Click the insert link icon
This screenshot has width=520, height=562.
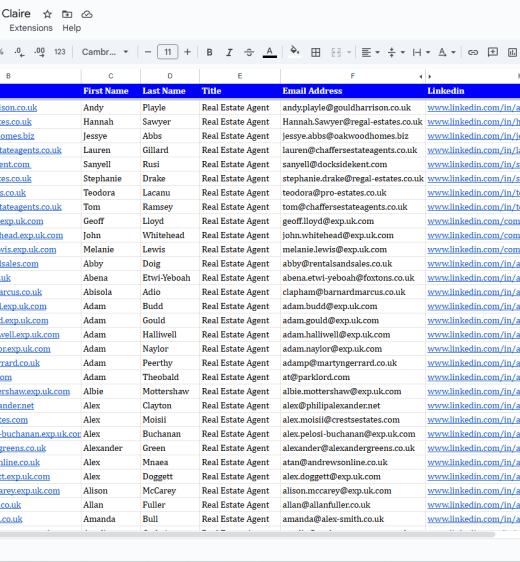coord(473,52)
